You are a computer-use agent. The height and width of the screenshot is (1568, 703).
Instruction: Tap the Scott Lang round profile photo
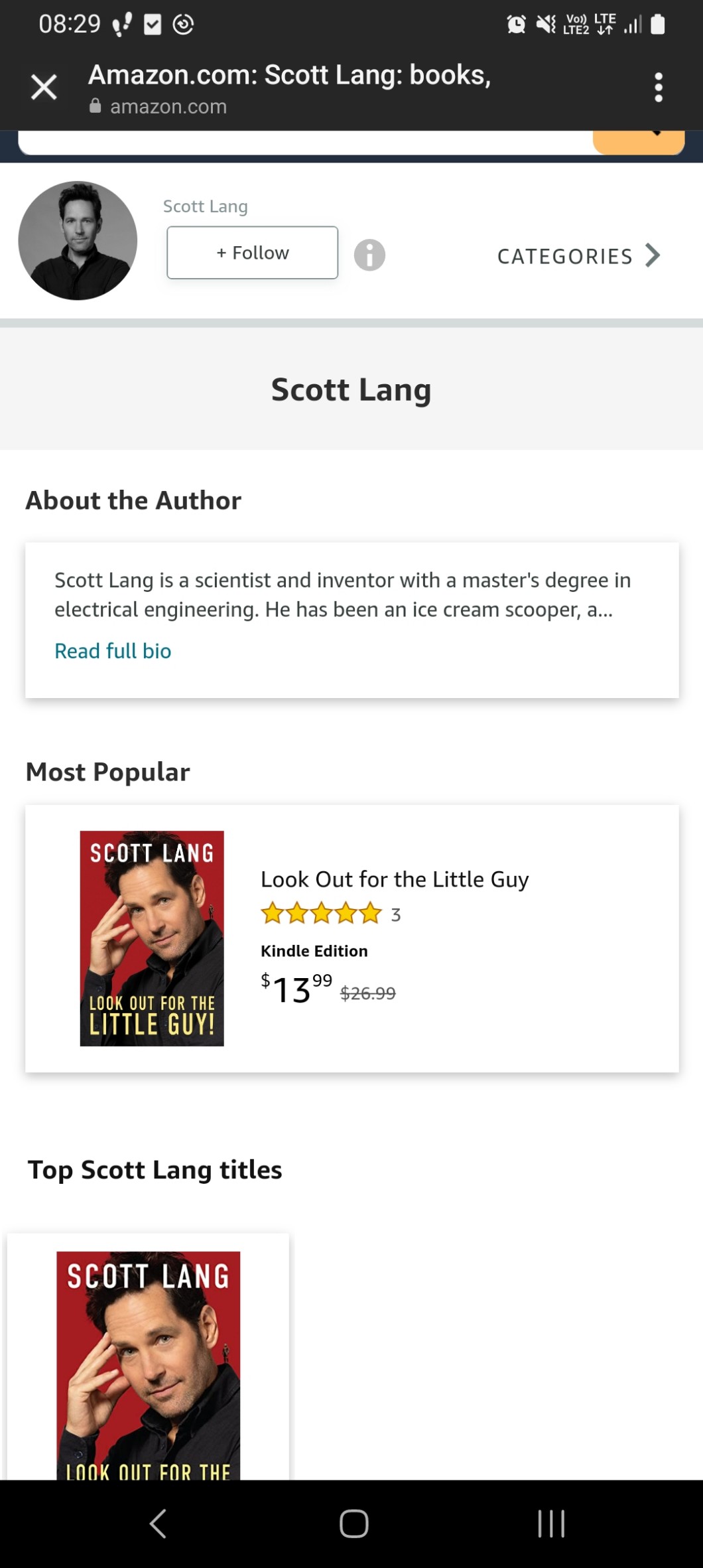point(78,240)
